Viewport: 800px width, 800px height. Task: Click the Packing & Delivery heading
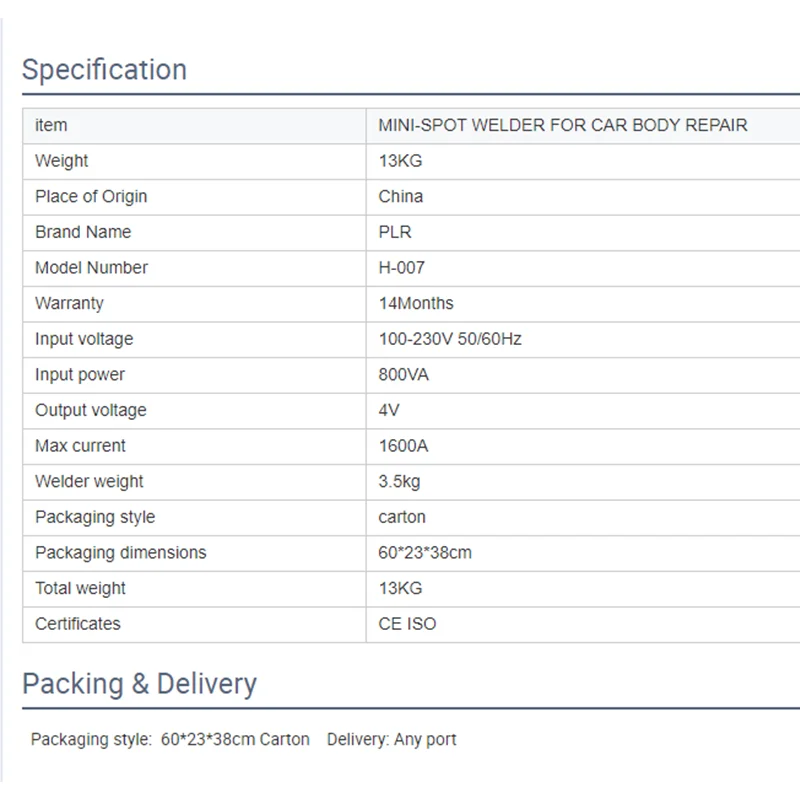(139, 684)
